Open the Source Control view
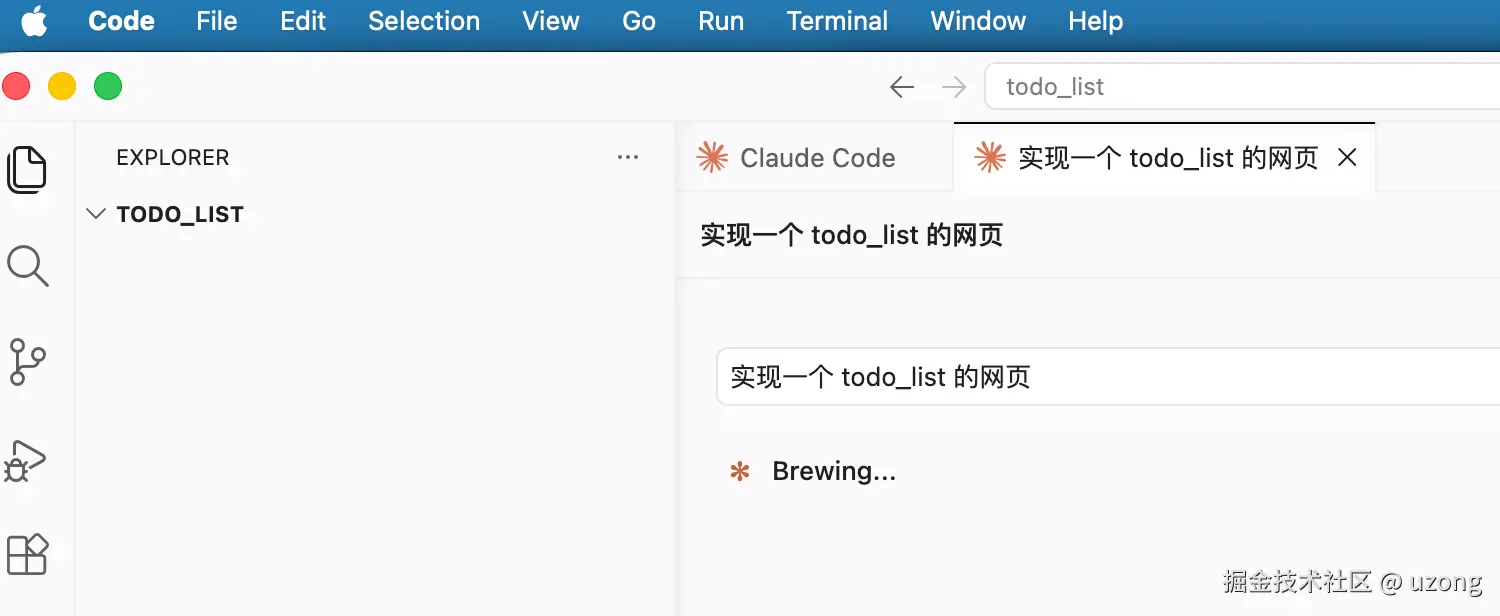 (27, 362)
